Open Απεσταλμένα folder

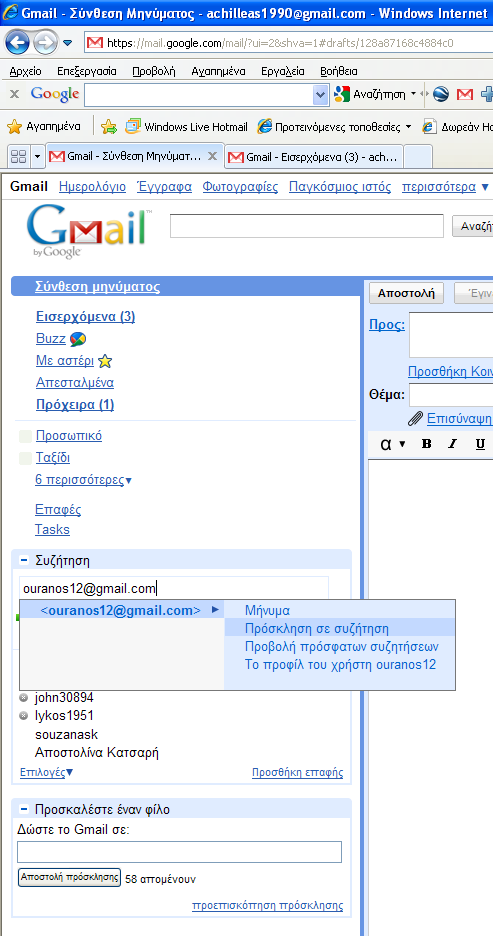click(75, 383)
